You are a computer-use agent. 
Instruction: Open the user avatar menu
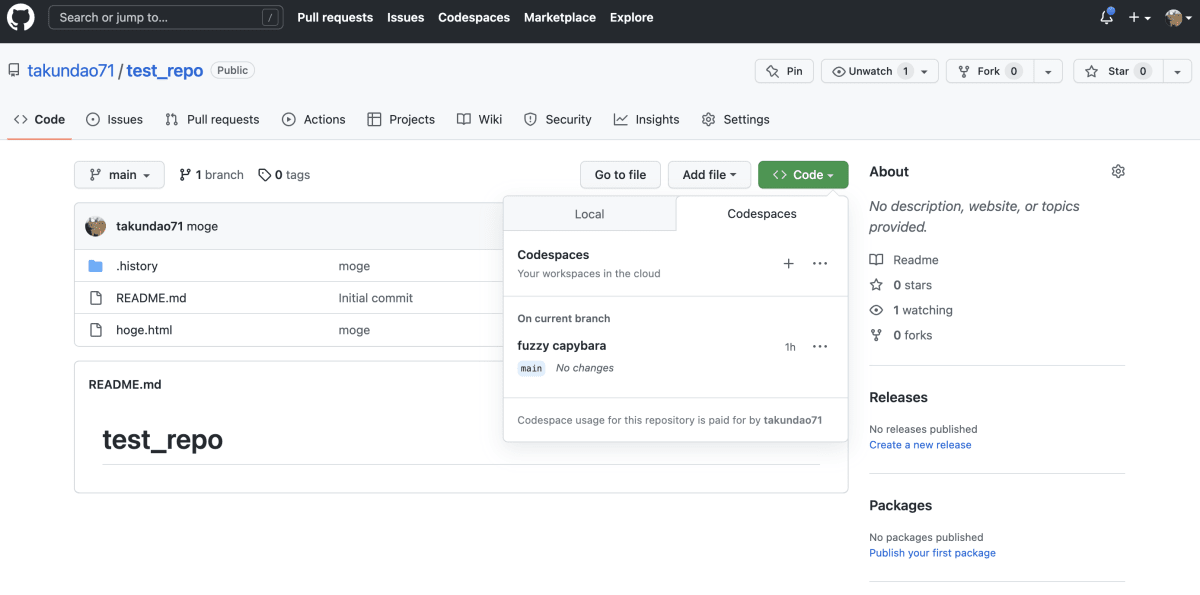click(1178, 17)
